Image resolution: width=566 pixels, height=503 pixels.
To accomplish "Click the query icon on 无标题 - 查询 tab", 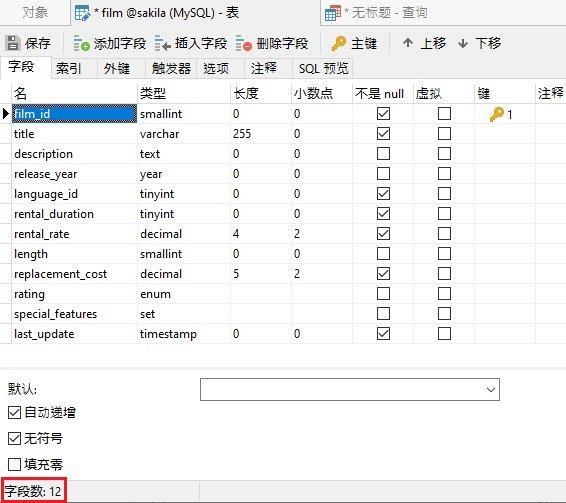I will click(x=332, y=13).
